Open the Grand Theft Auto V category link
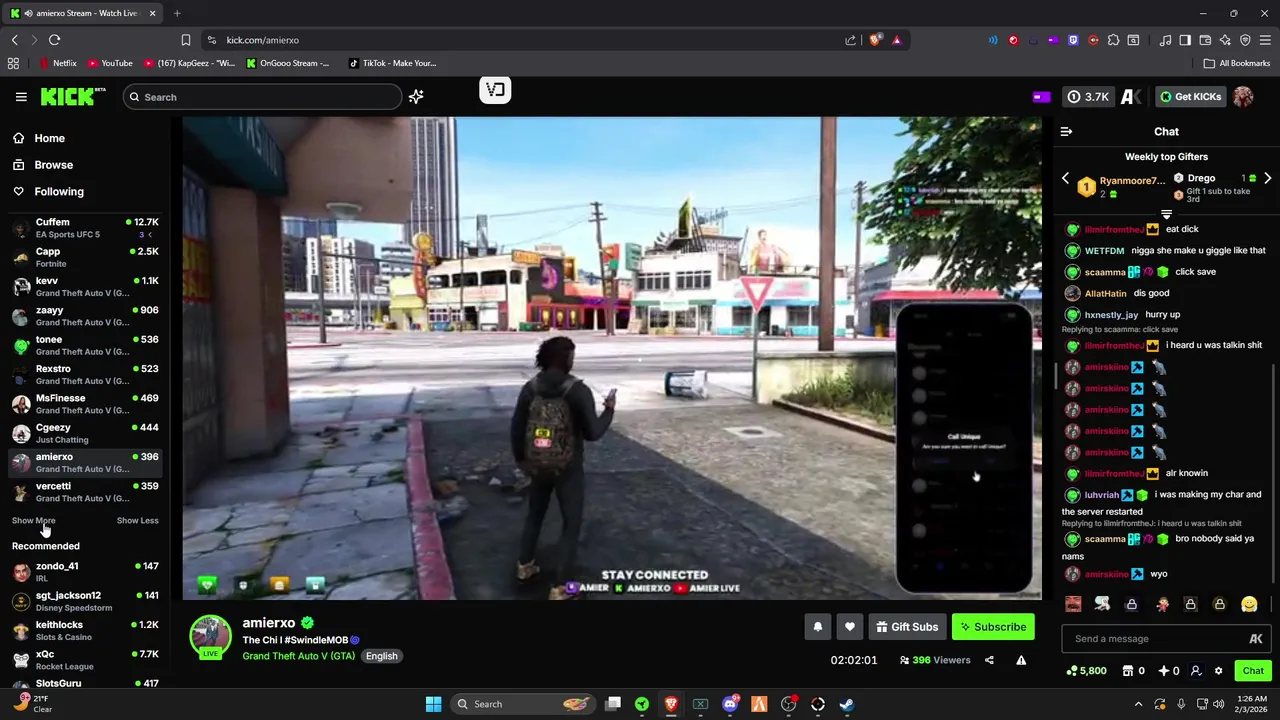 pyautogui.click(x=299, y=656)
